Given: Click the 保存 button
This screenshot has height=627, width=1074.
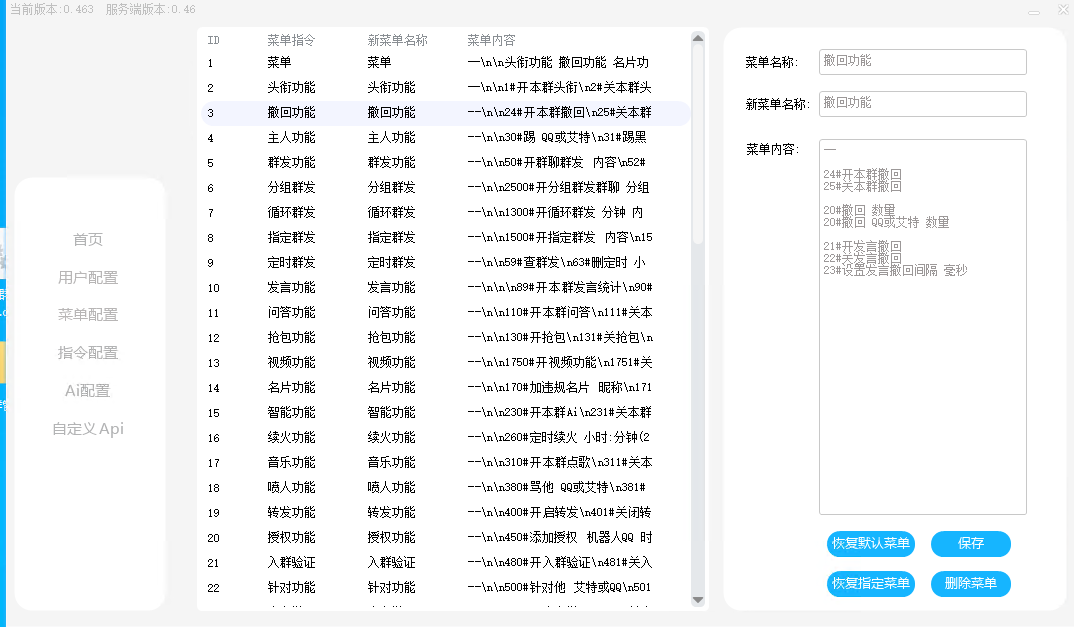Looking at the screenshot, I should click(x=971, y=543).
